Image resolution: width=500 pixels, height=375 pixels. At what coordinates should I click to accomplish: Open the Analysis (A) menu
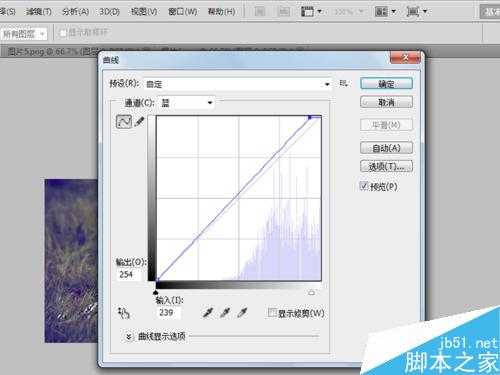pyautogui.click(x=76, y=12)
